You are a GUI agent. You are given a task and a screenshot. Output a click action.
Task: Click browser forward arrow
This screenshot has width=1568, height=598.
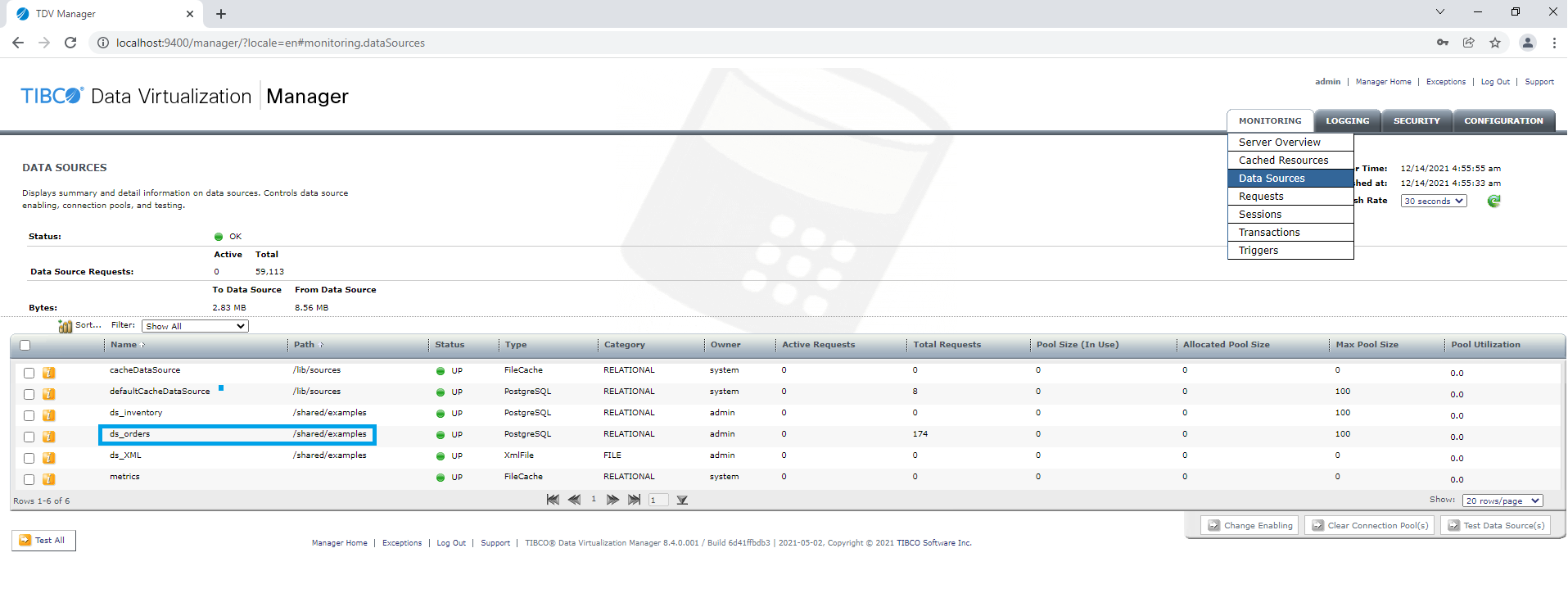[x=44, y=43]
